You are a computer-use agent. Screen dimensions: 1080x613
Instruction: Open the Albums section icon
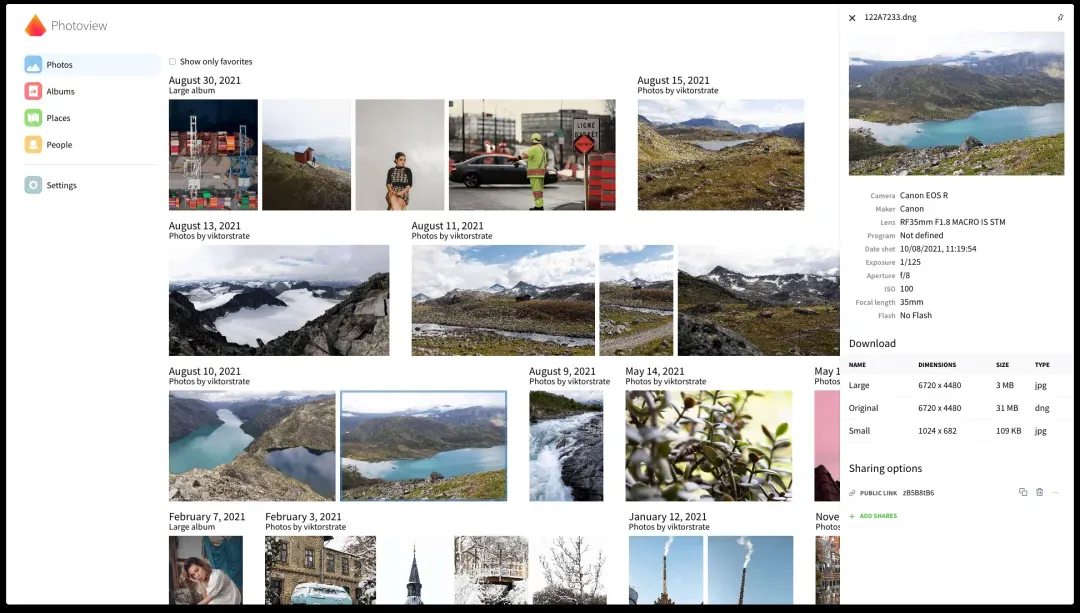tap(33, 91)
